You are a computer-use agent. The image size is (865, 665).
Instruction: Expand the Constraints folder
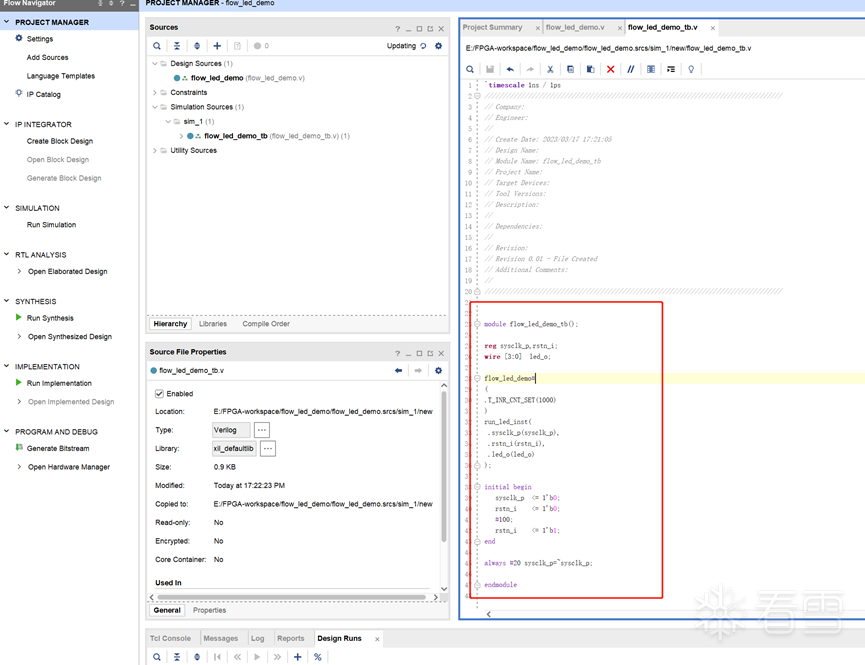(155, 93)
